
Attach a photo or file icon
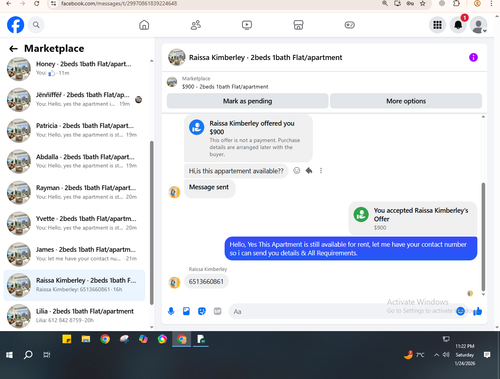tap(186, 311)
